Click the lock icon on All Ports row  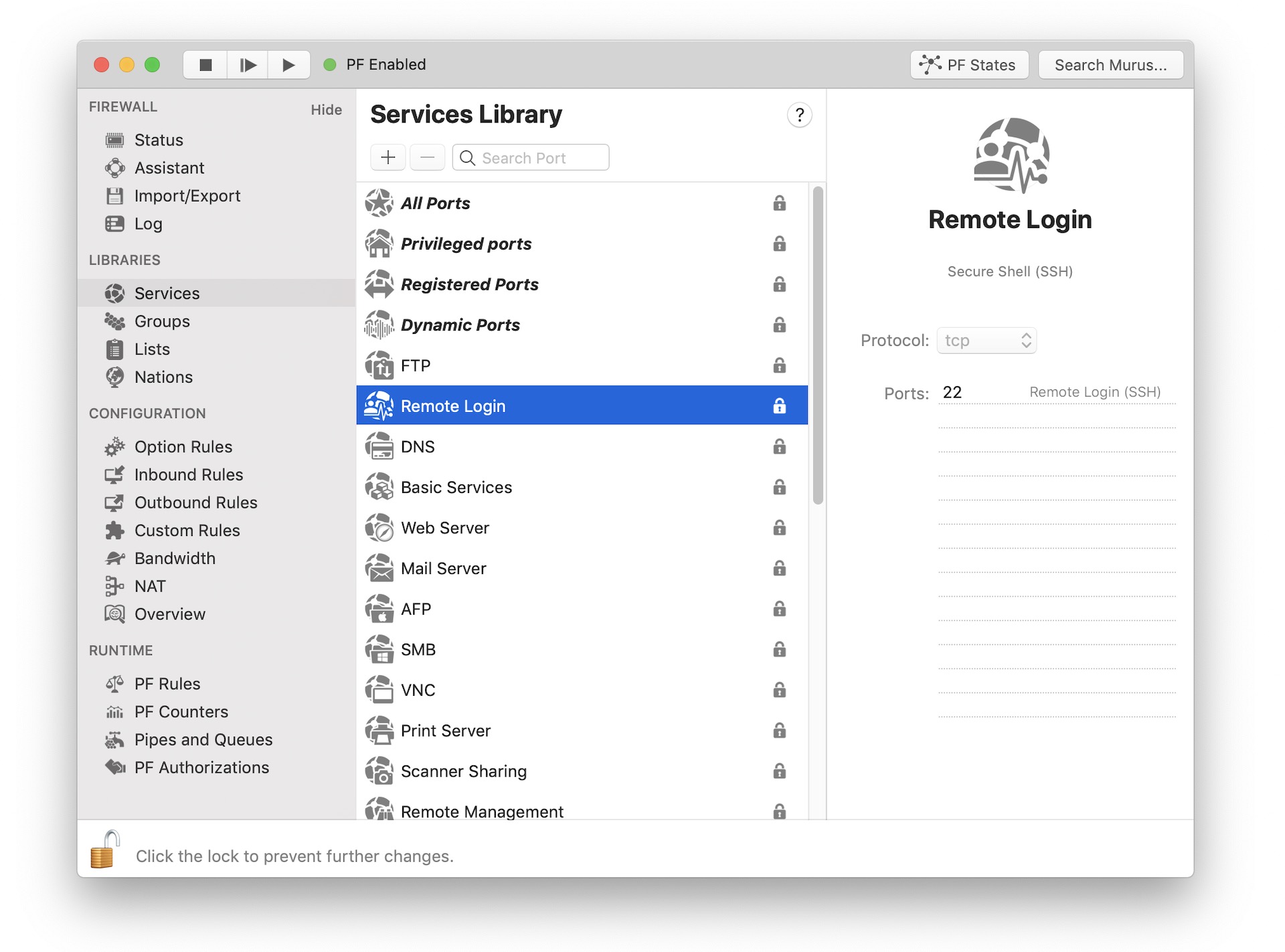coord(779,203)
